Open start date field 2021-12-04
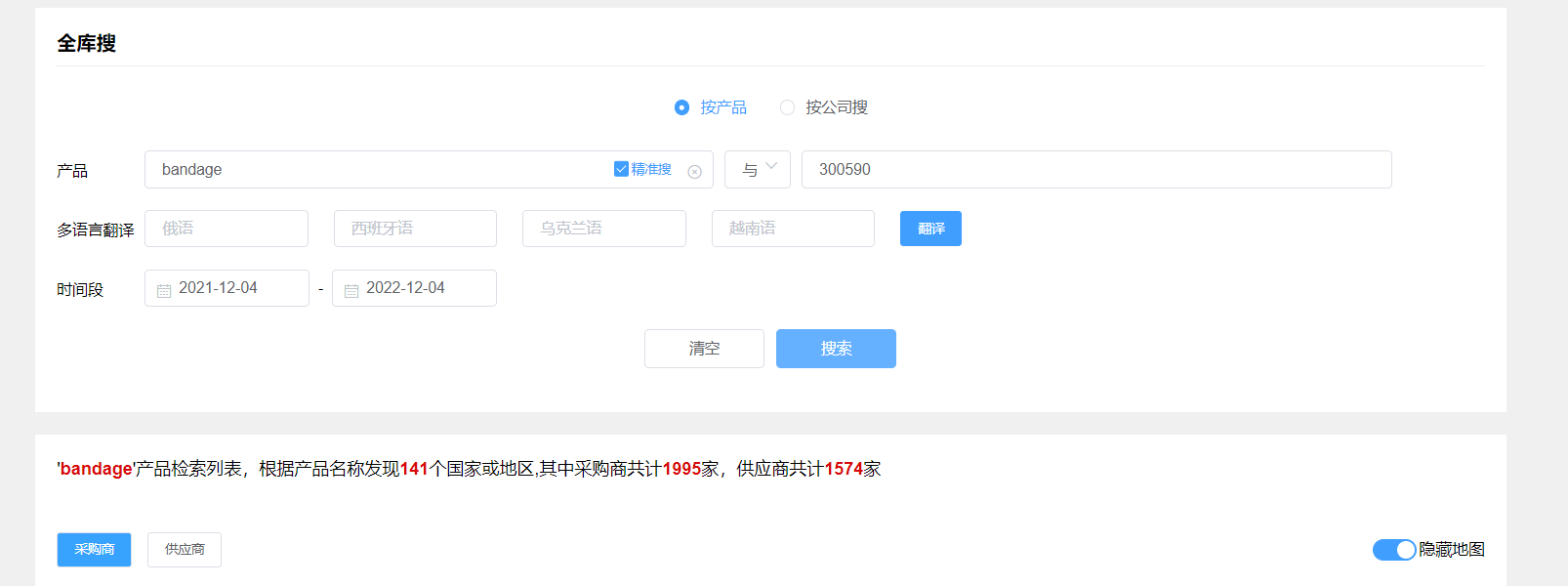 pos(227,288)
